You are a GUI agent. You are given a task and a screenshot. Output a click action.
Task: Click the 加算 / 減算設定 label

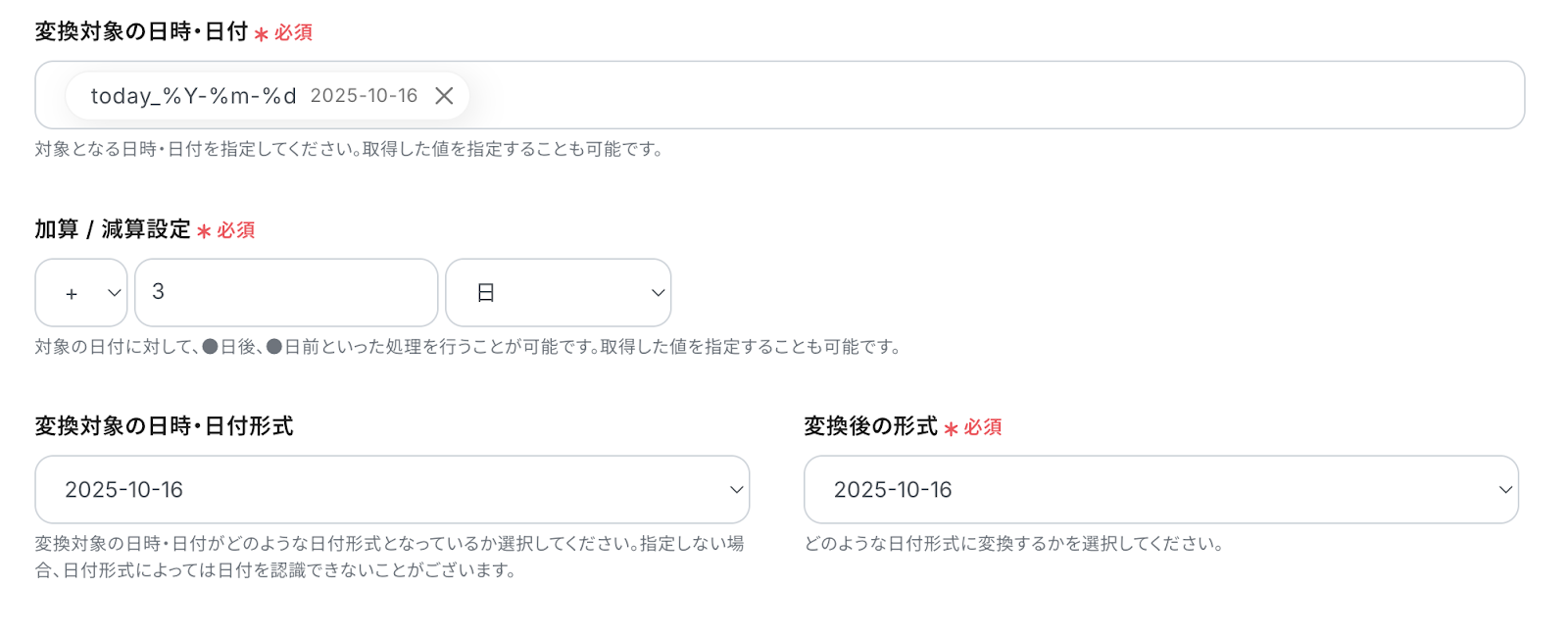pos(113,229)
